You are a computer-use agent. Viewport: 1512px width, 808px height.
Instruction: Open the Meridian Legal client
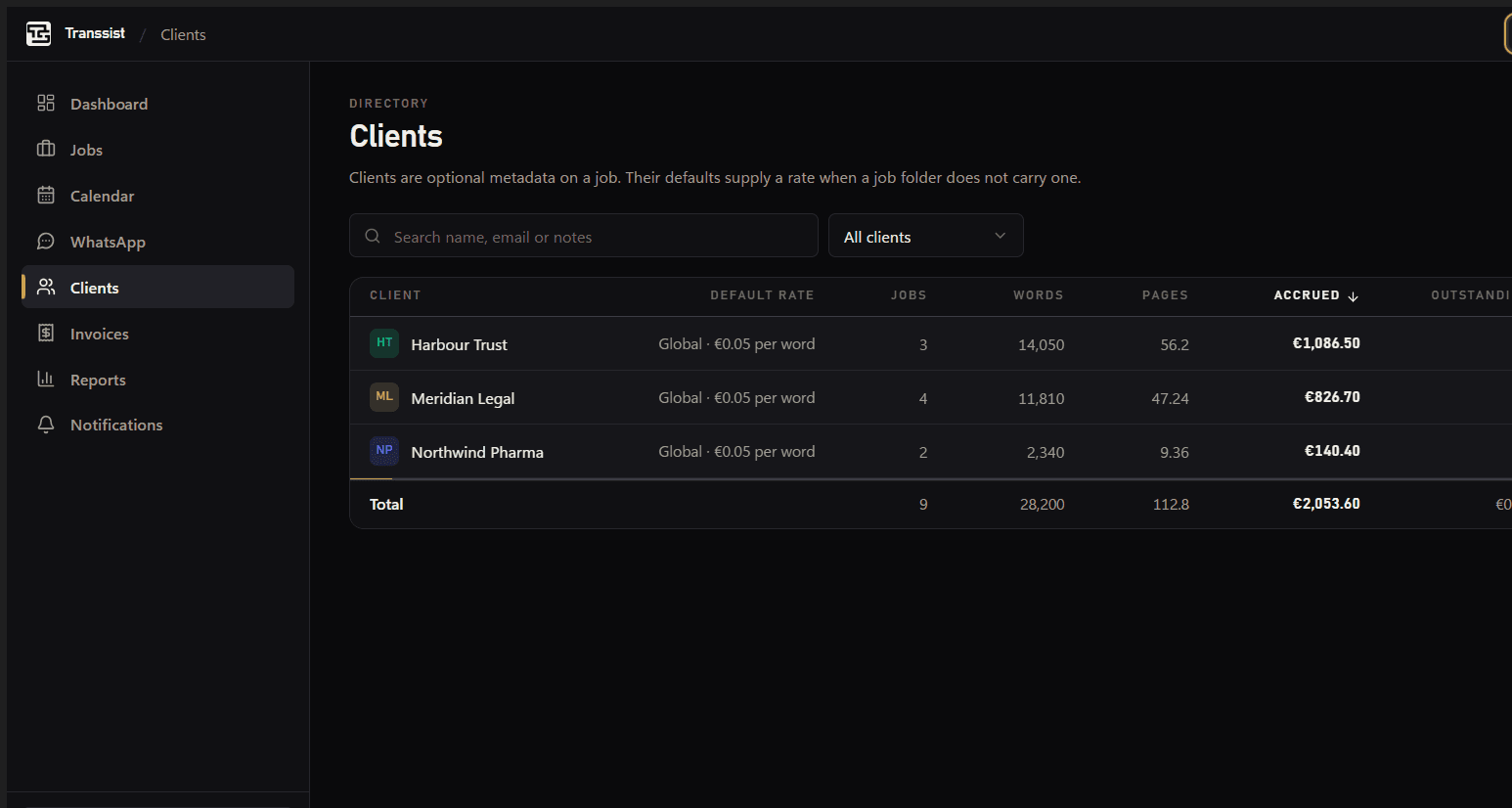(463, 398)
